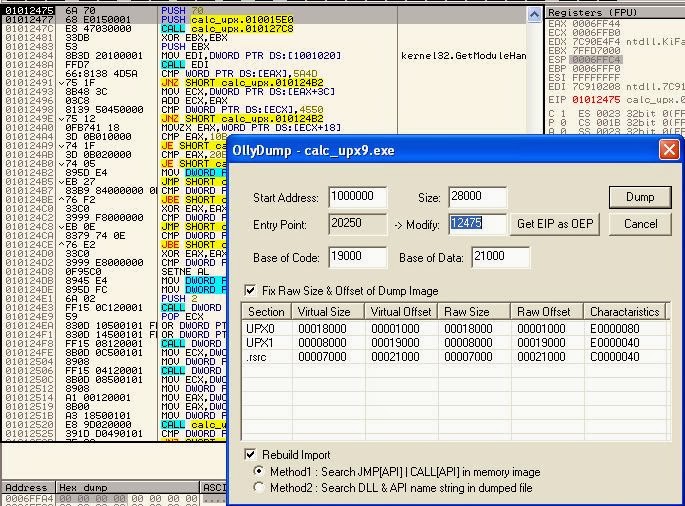The width and height of the screenshot is (685, 506).
Task: Toggle the P flag in registers
Action: [x=563, y=122]
